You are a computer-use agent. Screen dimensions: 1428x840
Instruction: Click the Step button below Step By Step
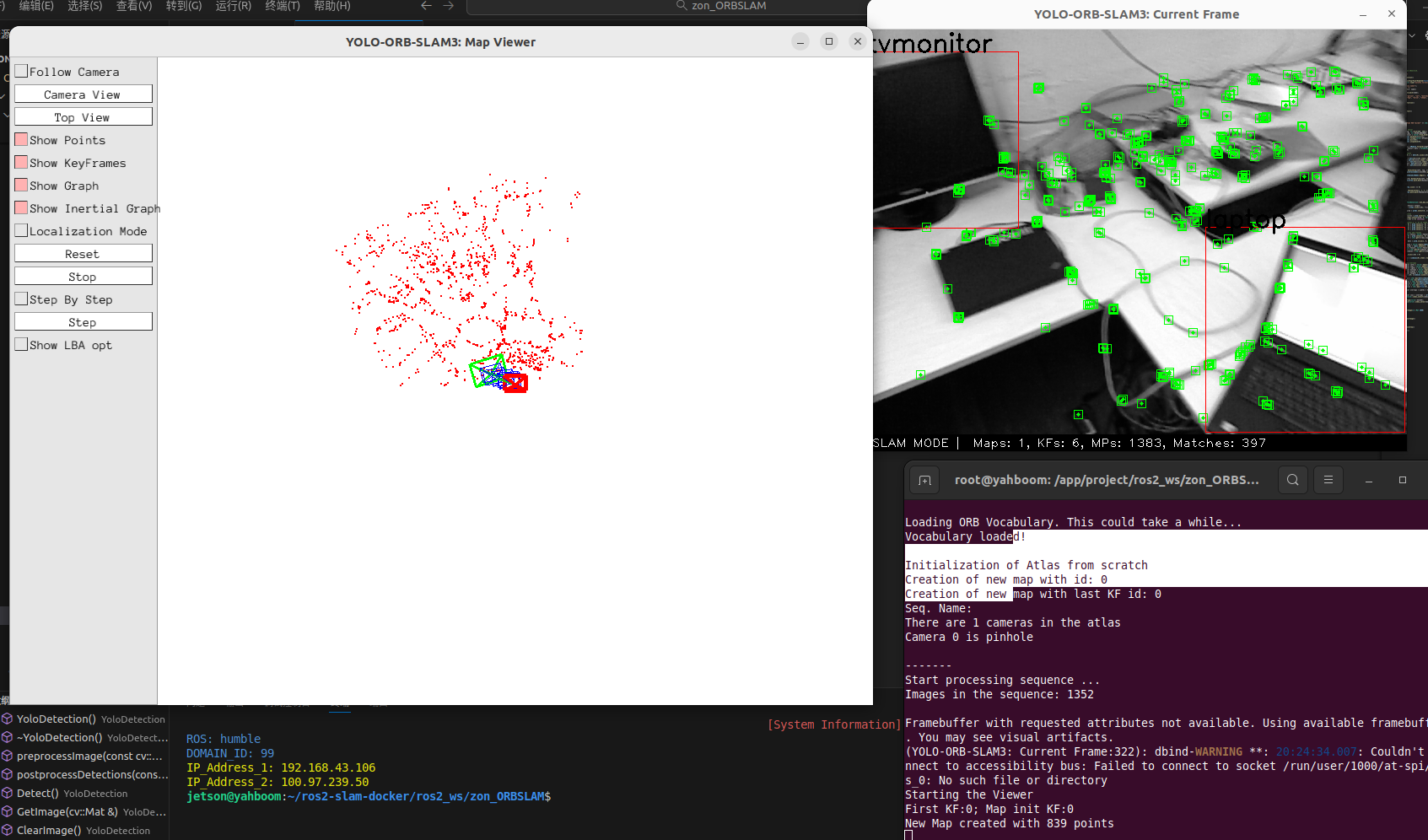tap(83, 322)
